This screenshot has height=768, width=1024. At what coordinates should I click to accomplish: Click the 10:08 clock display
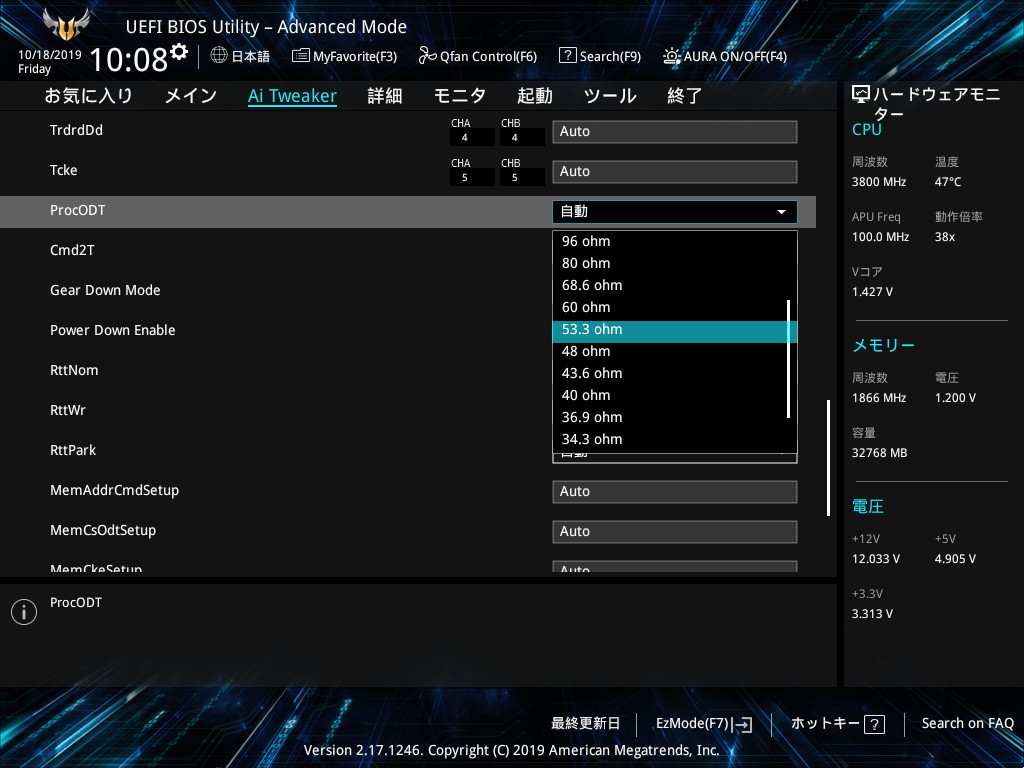(x=129, y=59)
